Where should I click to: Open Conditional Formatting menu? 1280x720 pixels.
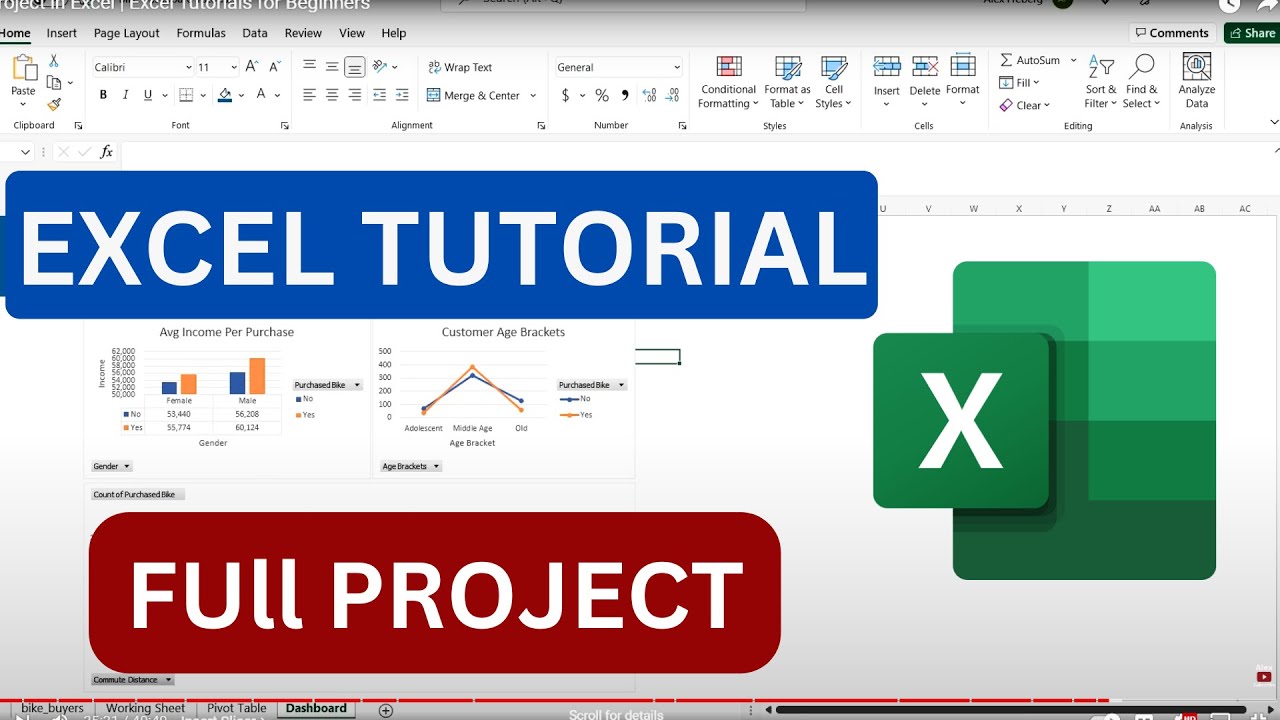pos(728,82)
